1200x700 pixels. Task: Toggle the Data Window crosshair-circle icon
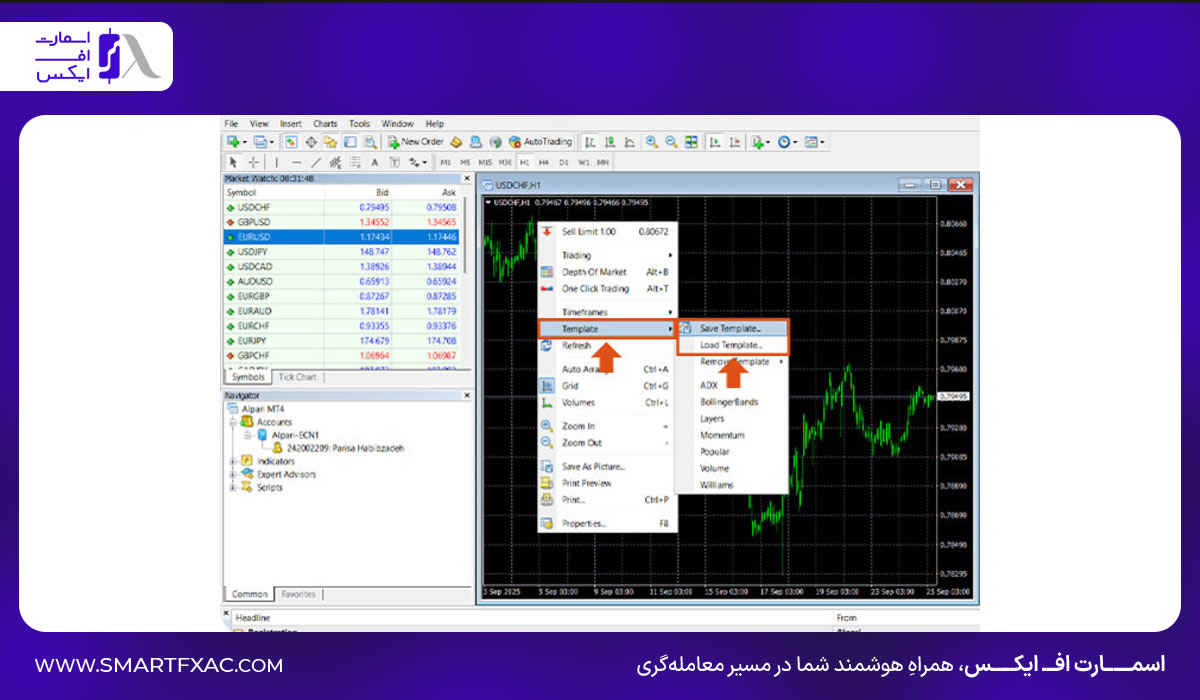pos(311,142)
